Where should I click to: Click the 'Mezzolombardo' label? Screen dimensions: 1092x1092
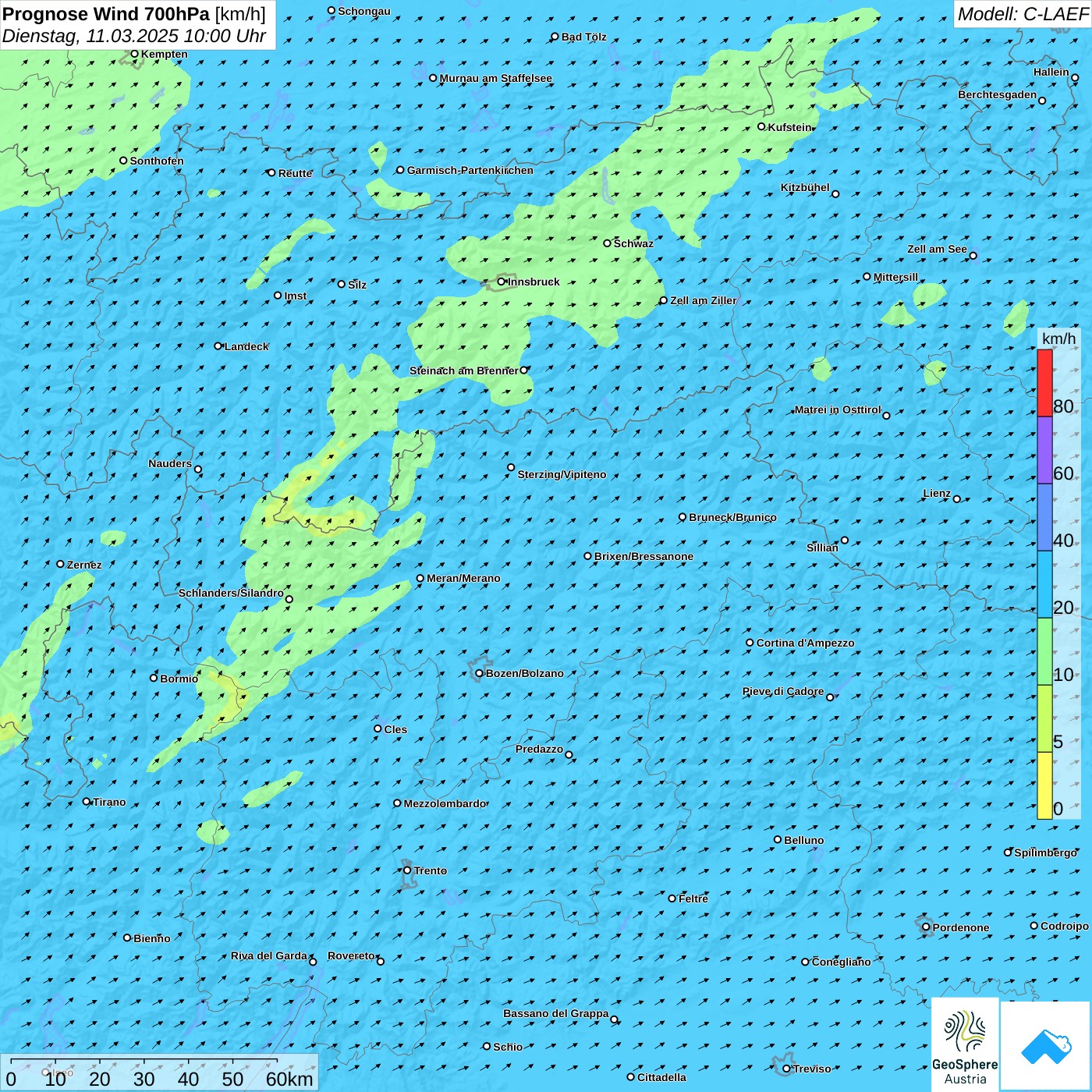pos(445,803)
